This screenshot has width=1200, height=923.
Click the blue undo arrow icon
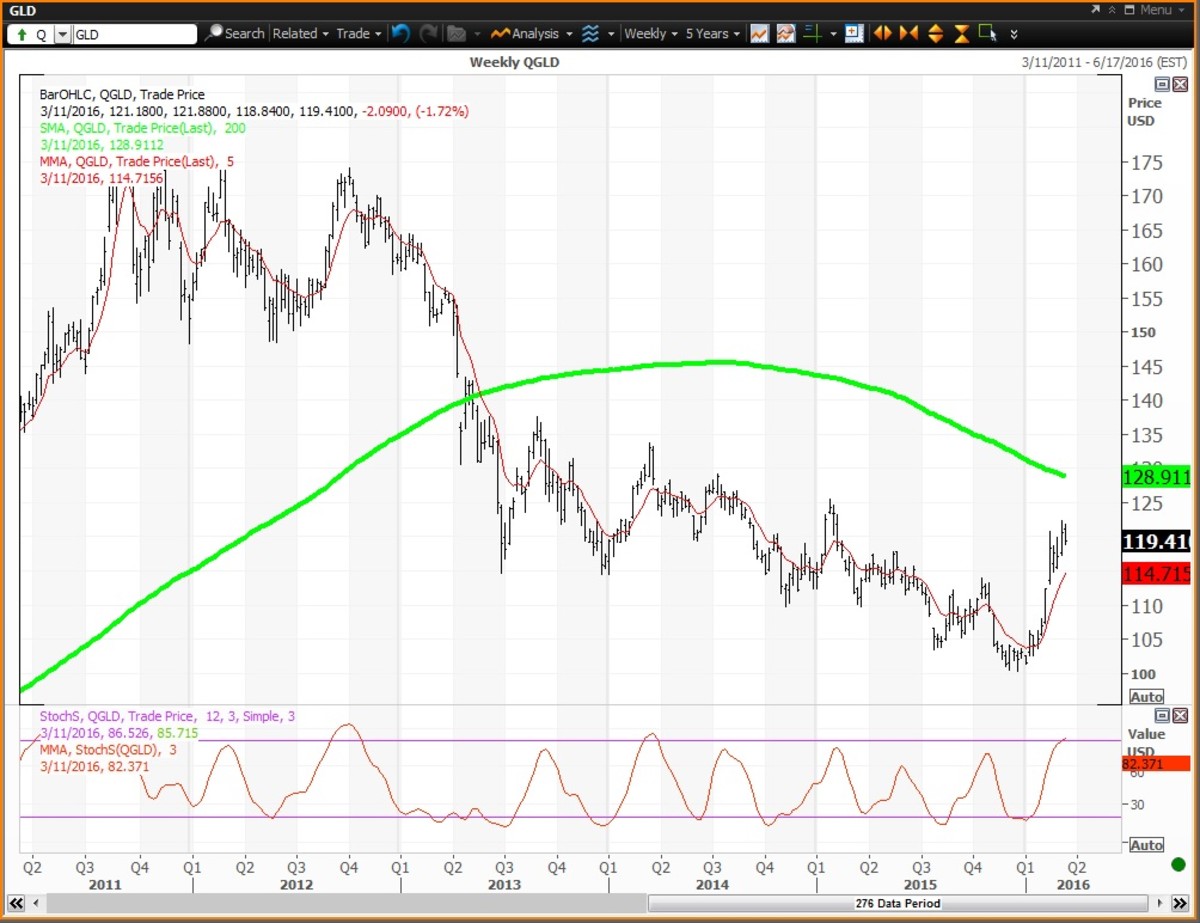[400, 33]
